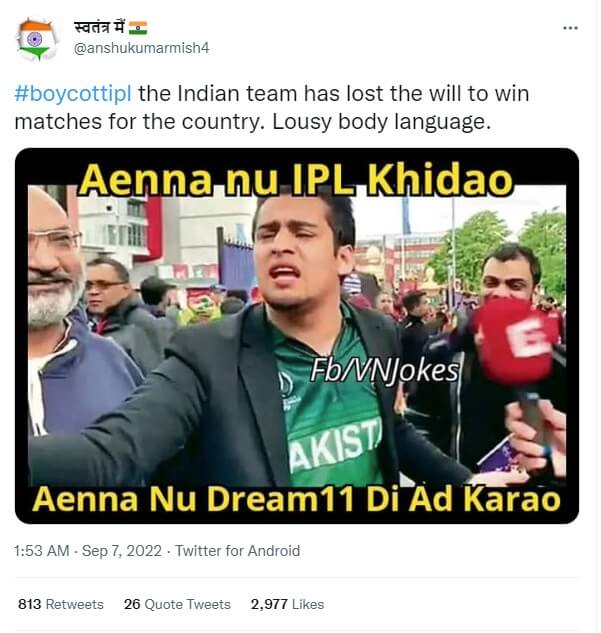The height and width of the screenshot is (633, 601).
Task: Open the #boycottipl hashtag
Action: point(73,94)
